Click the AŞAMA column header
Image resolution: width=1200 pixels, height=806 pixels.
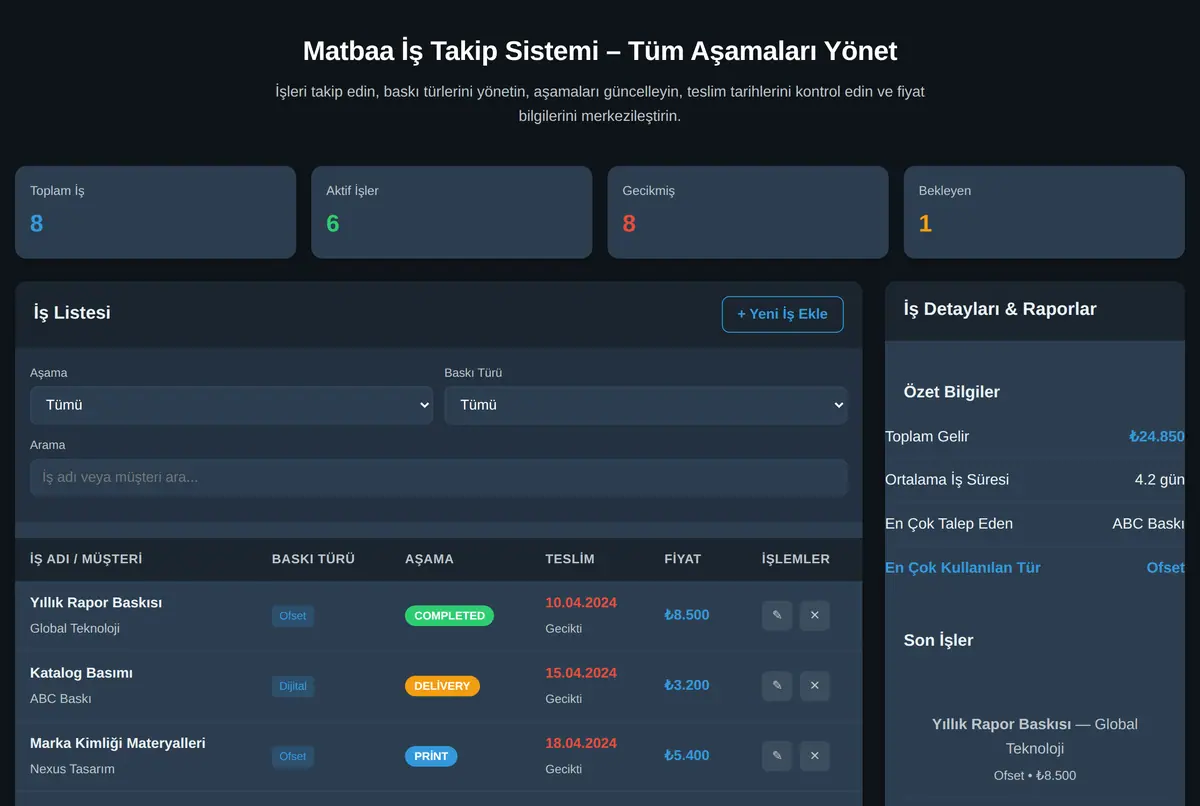click(x=429, y=559)
